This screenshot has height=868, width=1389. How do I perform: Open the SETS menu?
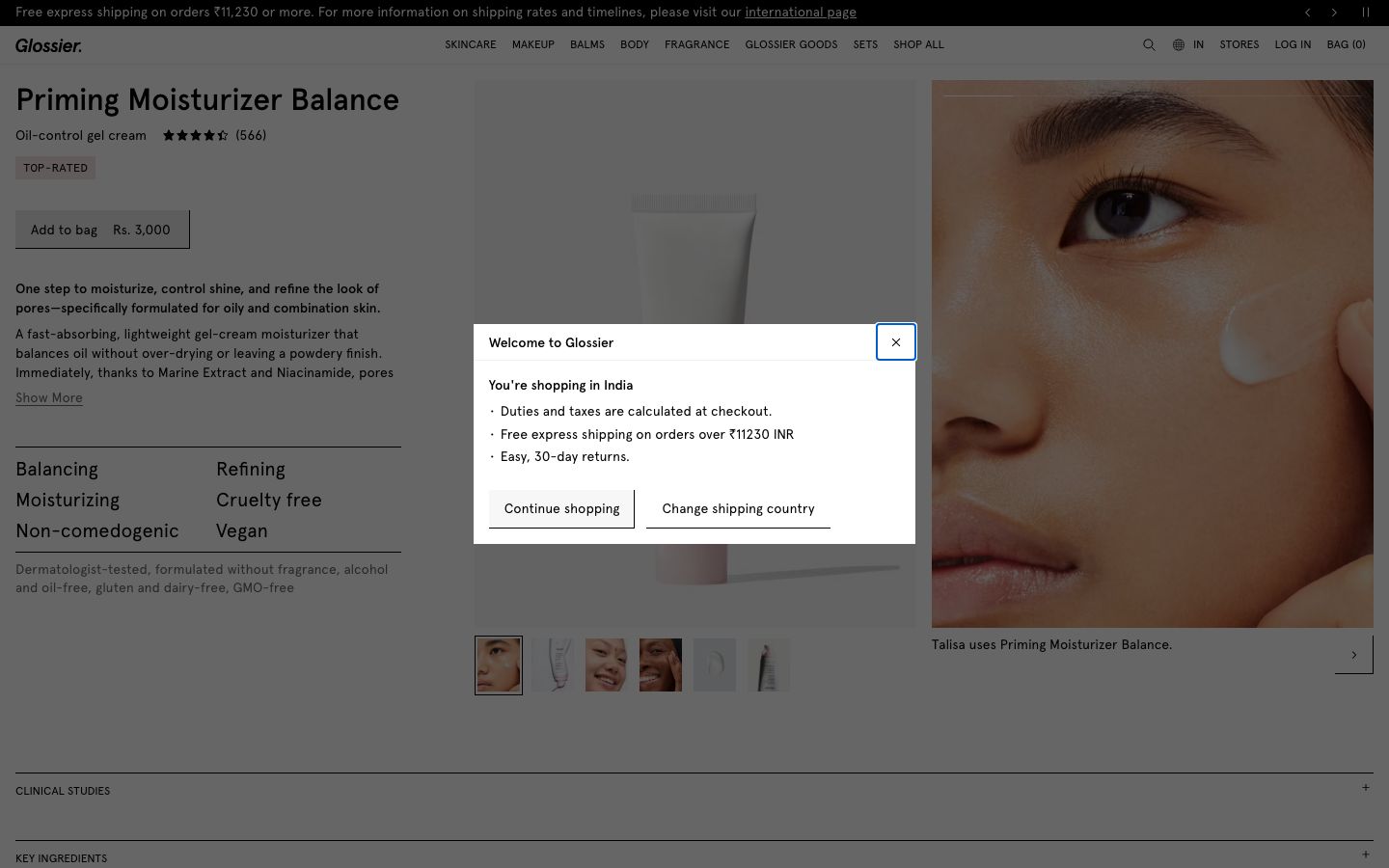[x=865, y=44]
